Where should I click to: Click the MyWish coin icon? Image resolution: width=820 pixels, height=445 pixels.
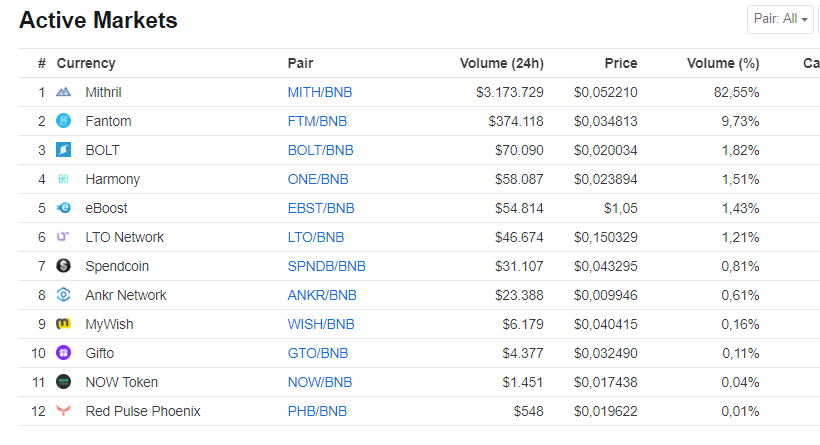click(63, 324)
